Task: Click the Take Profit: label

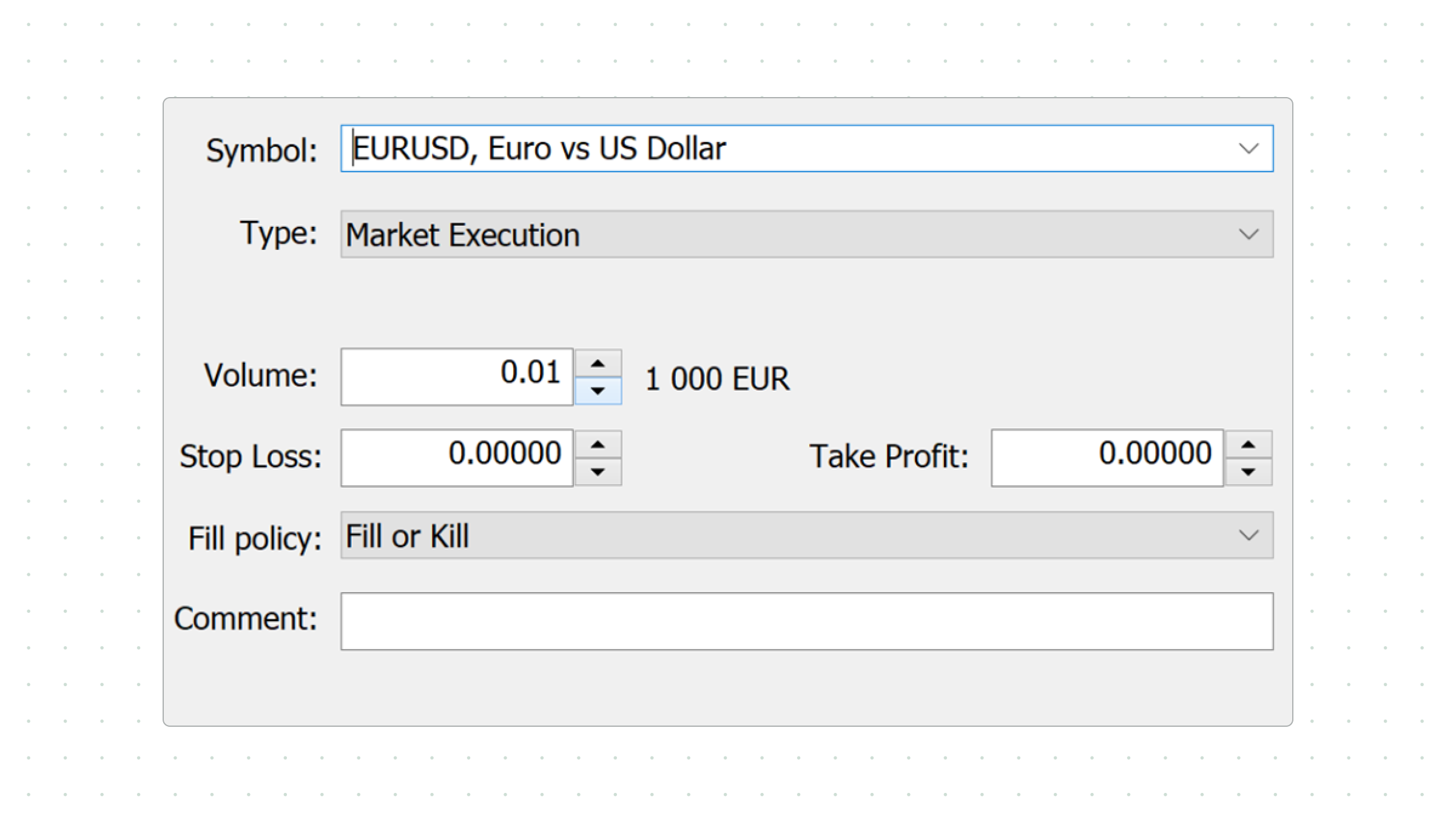Action: coord(889,456)
